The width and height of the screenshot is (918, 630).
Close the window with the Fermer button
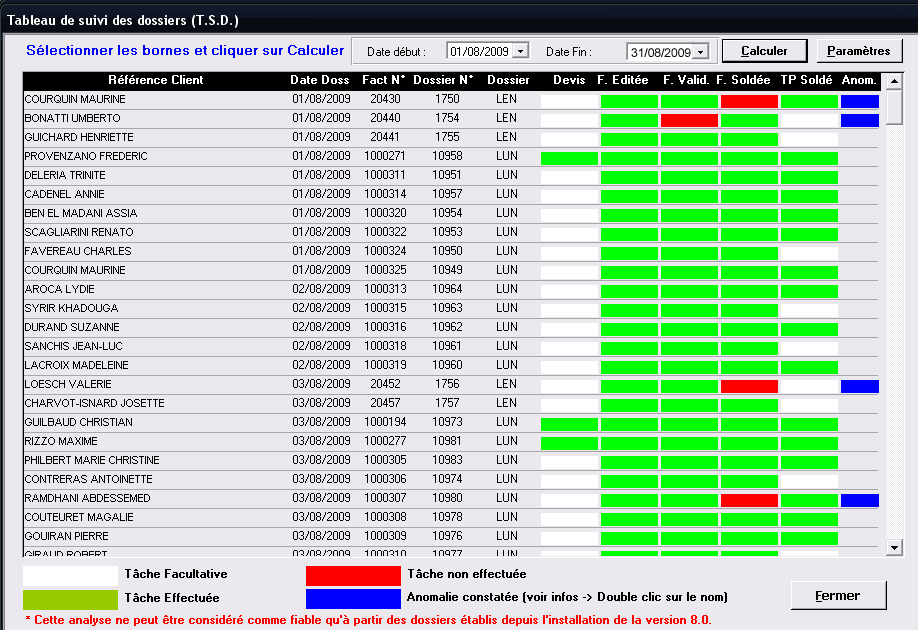[838, 595]
